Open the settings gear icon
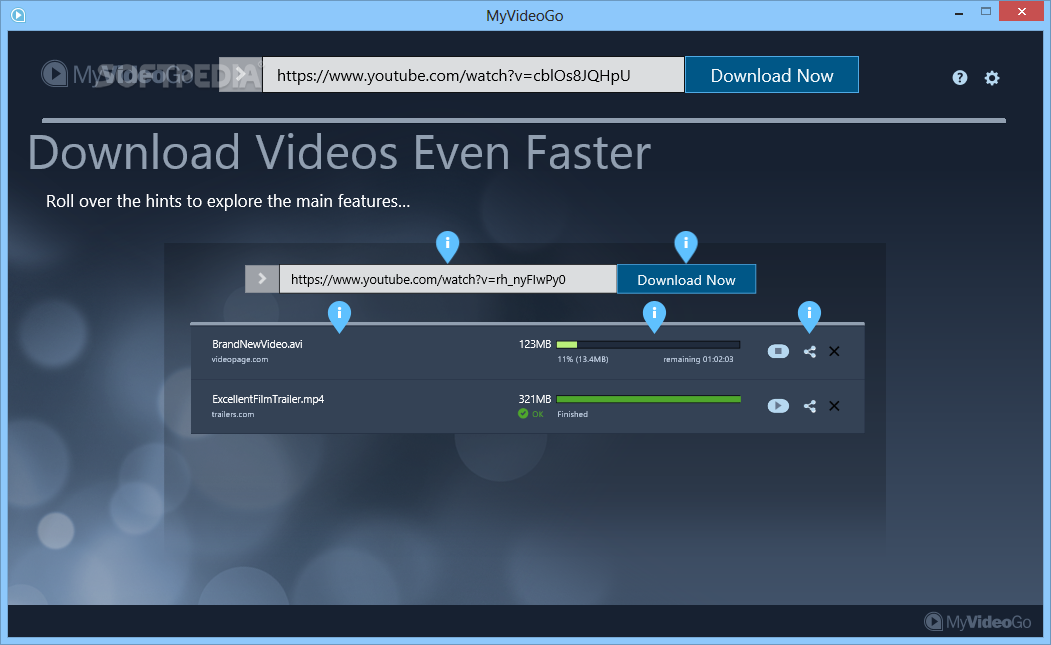Viewport: 1051px width, 645px height. coord(992,78)
